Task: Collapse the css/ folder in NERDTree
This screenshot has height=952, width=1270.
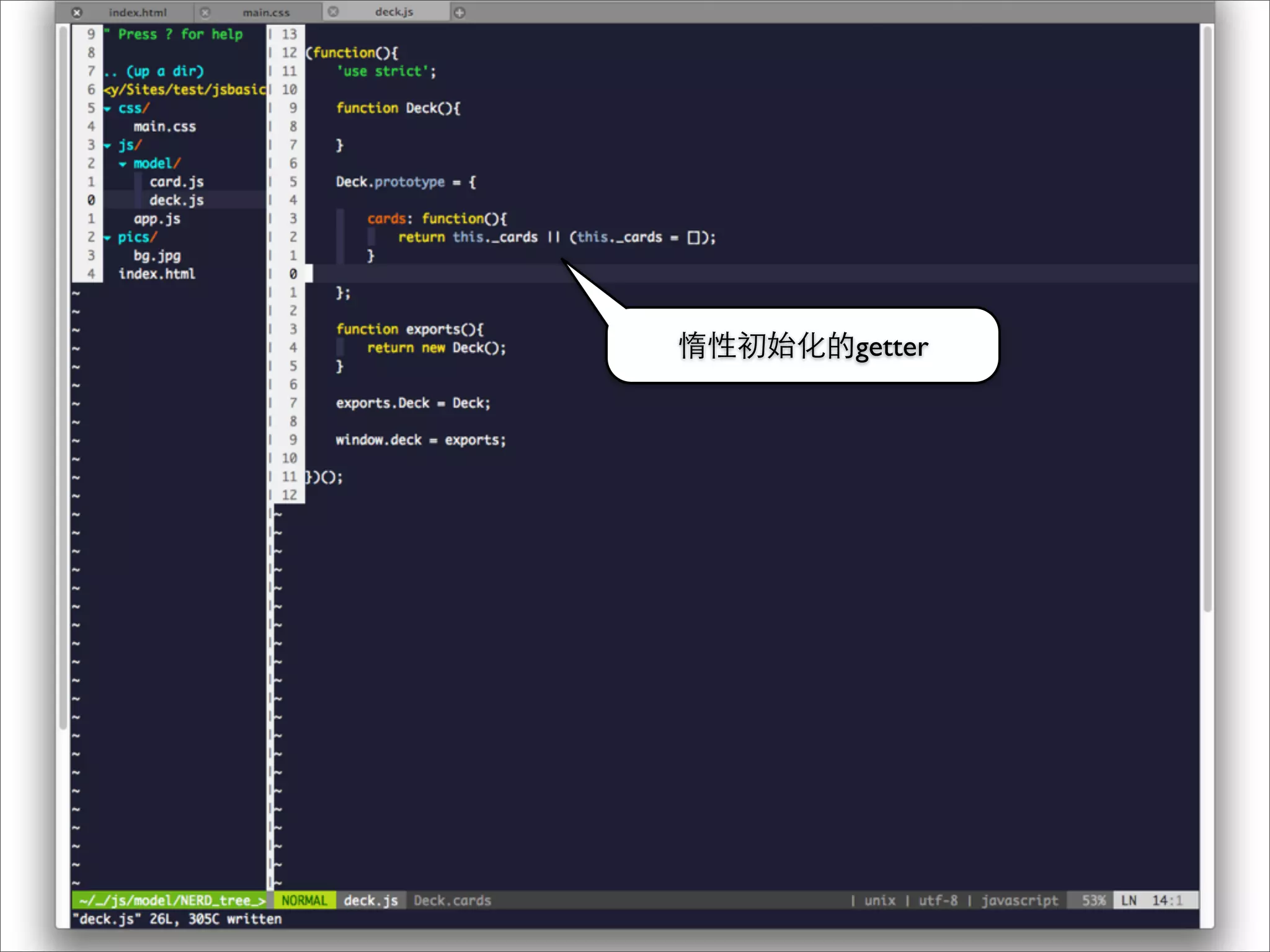Action: tap(107, 108)
